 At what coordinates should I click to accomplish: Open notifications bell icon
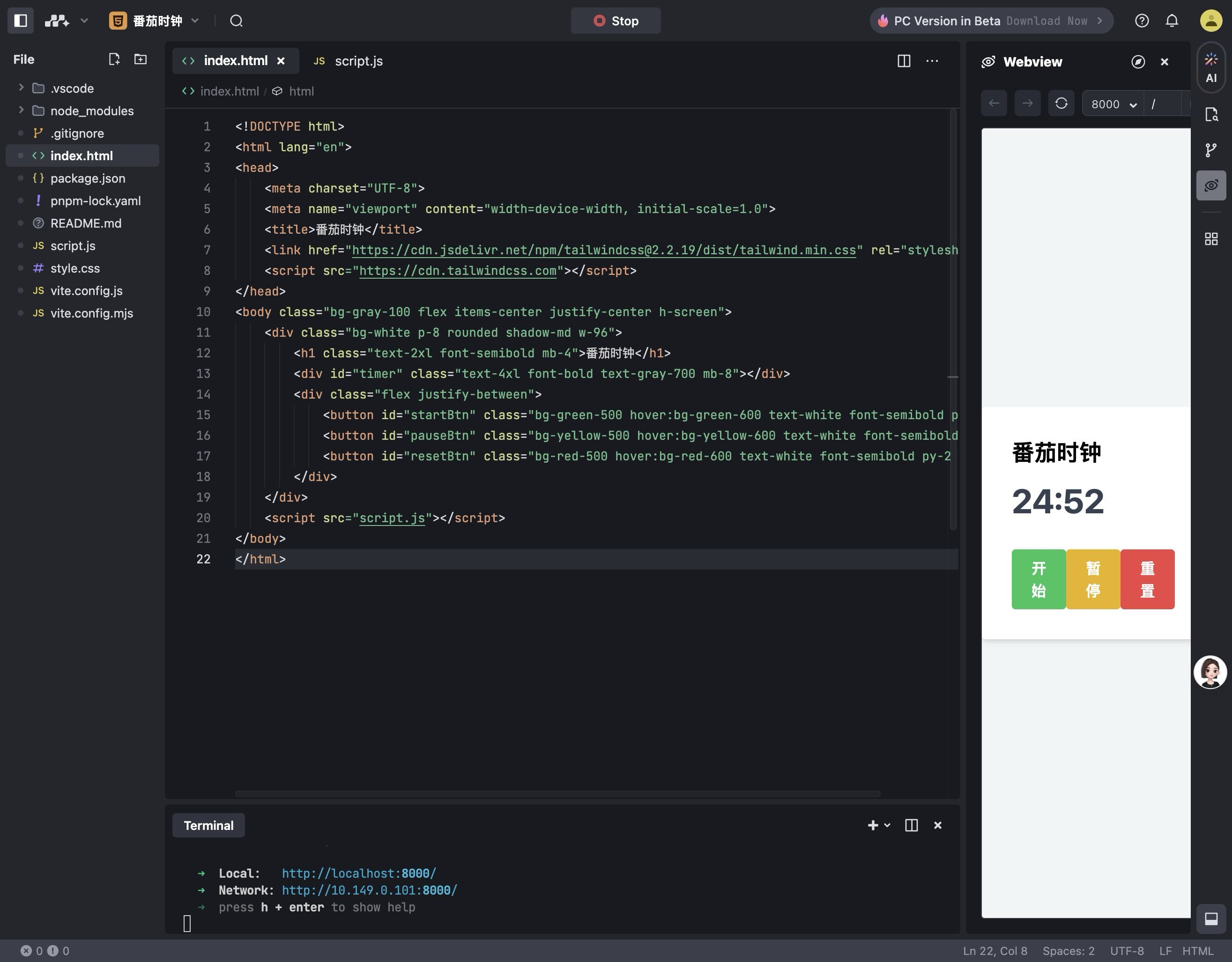click(1172, 21)
